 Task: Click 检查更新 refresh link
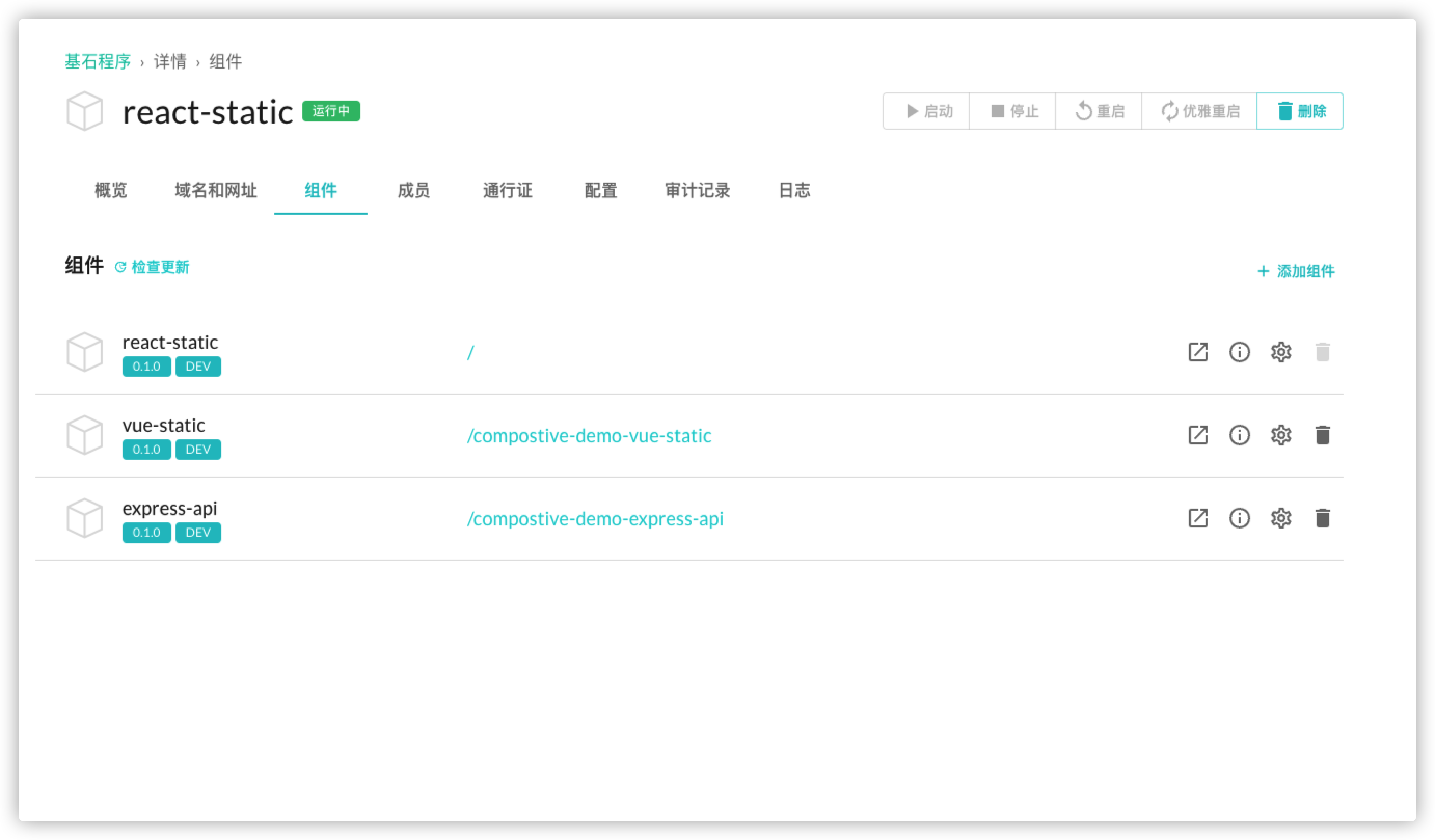153,267
